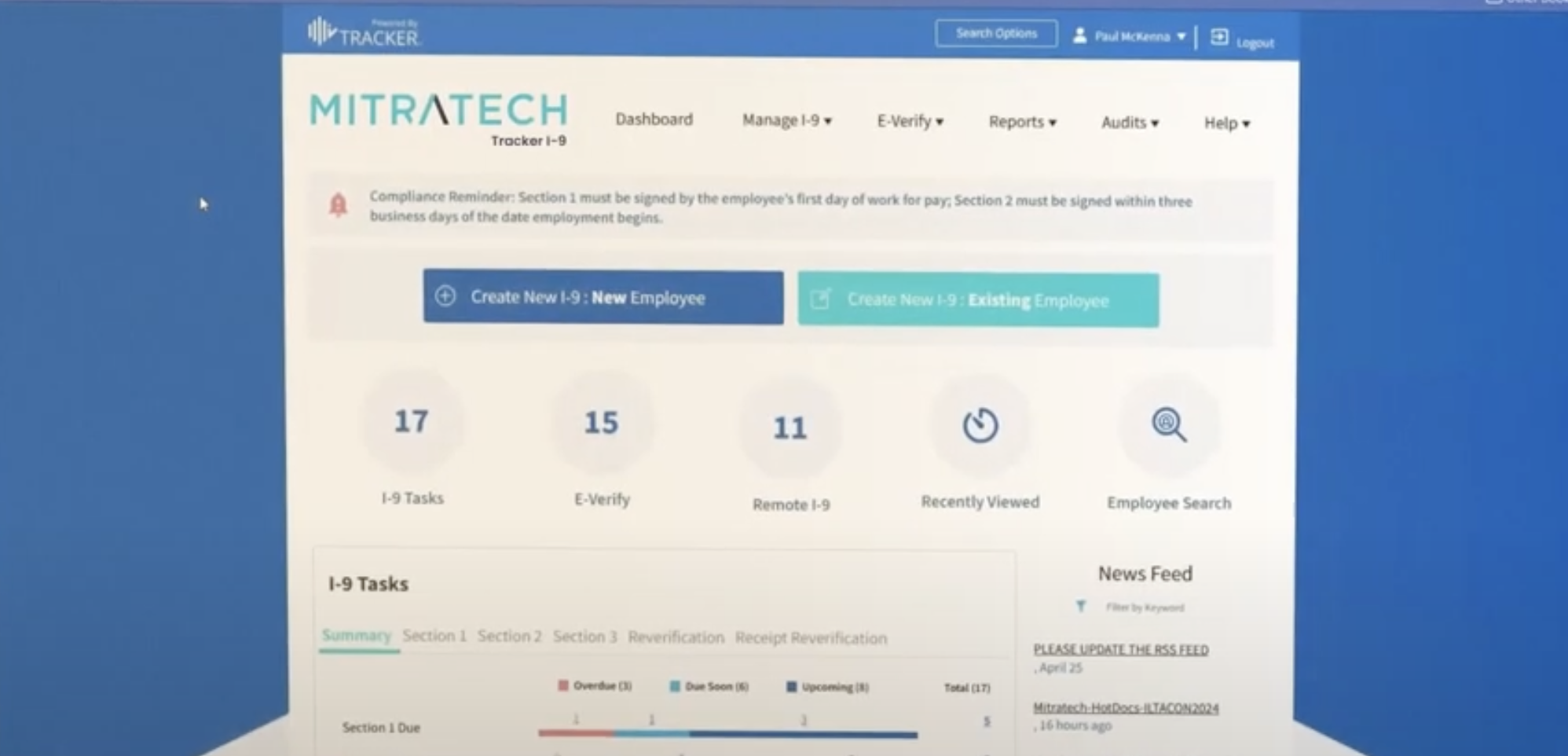Click the logout arrow icon
This screenshot has width=1568, height=756.
pos(1218,37)
